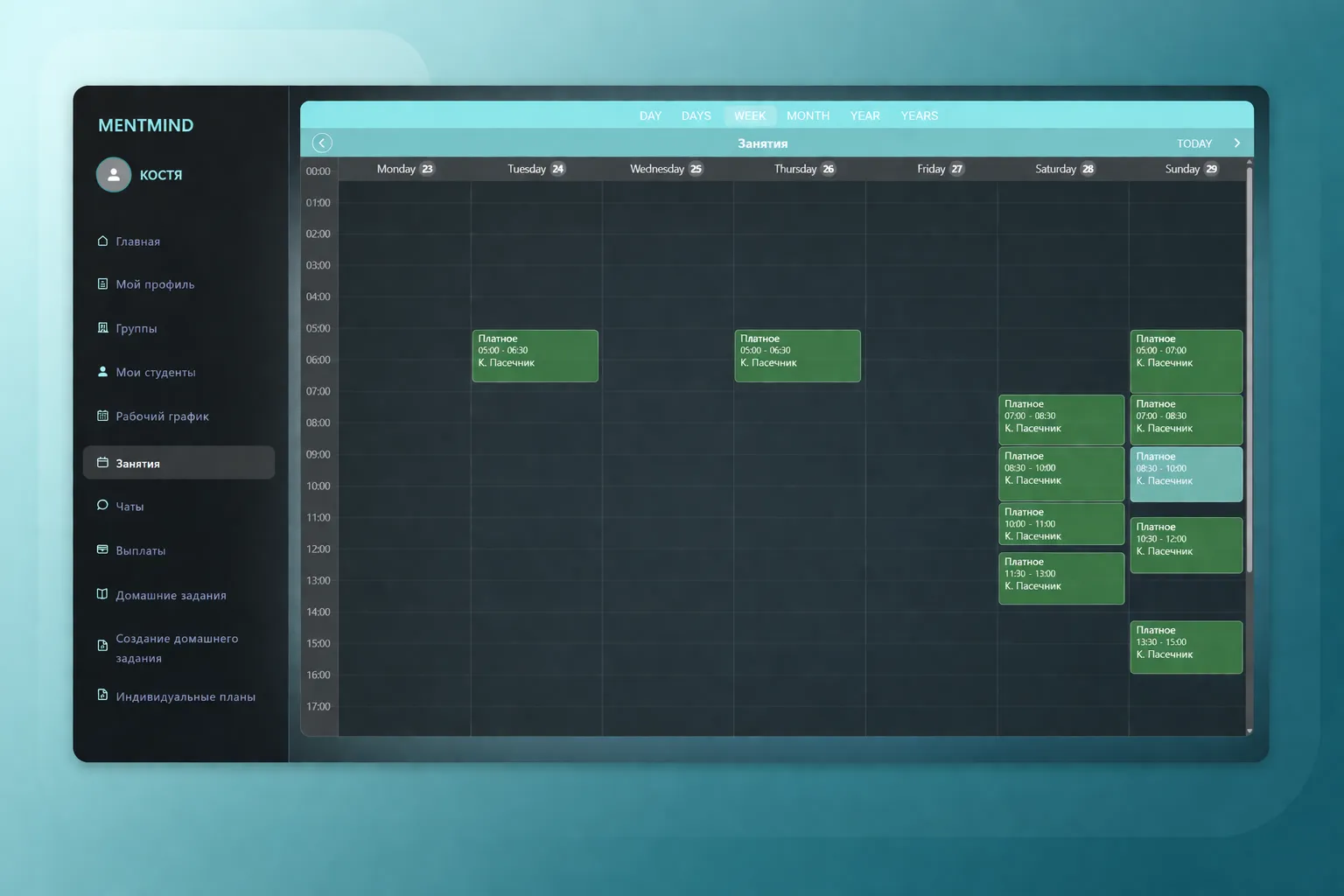Jump to TODAY in the calendar
1344x896 pixels.
[1193, 143]
